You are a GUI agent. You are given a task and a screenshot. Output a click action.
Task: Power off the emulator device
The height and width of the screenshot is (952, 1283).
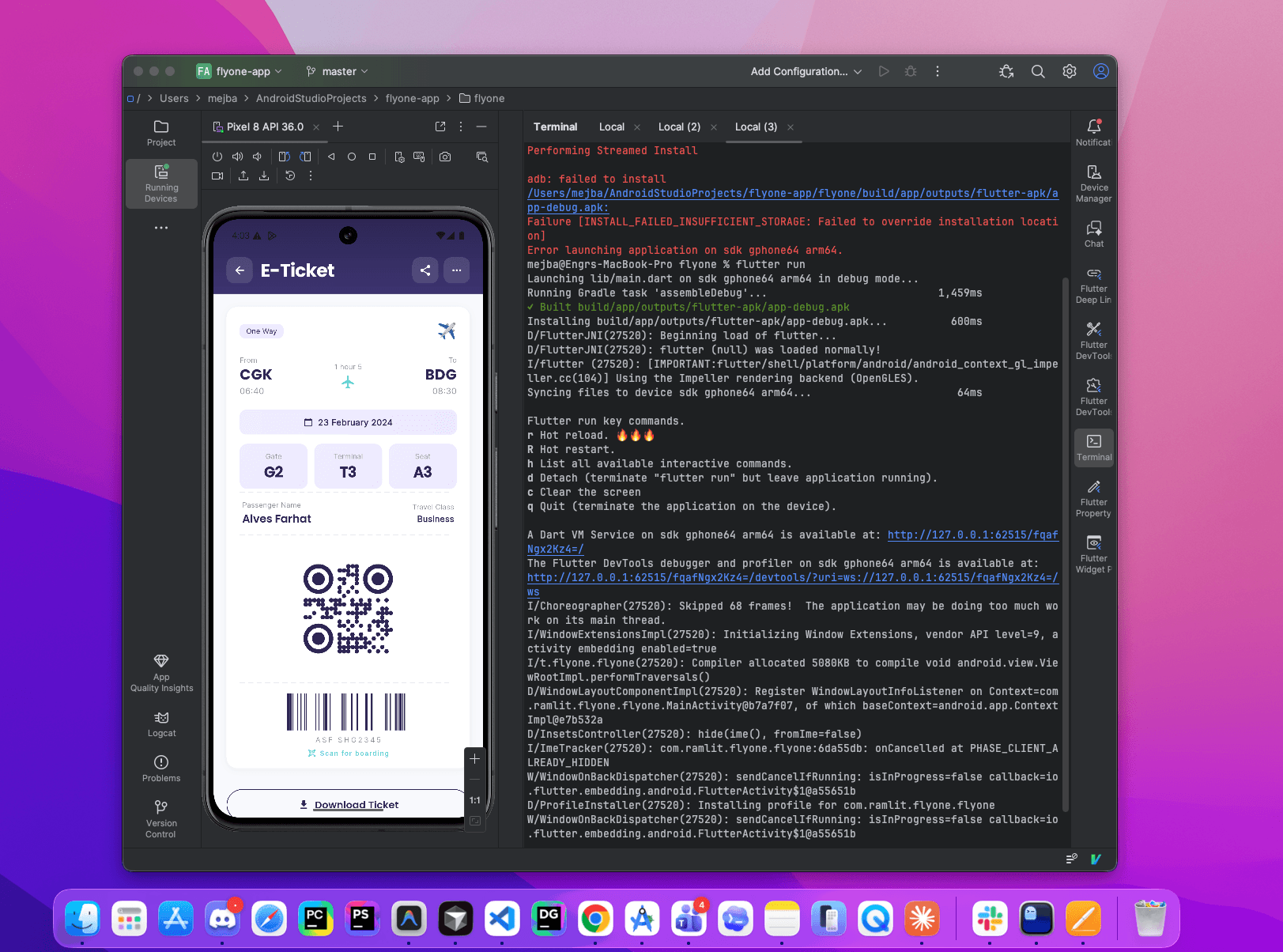coord(217,157)
